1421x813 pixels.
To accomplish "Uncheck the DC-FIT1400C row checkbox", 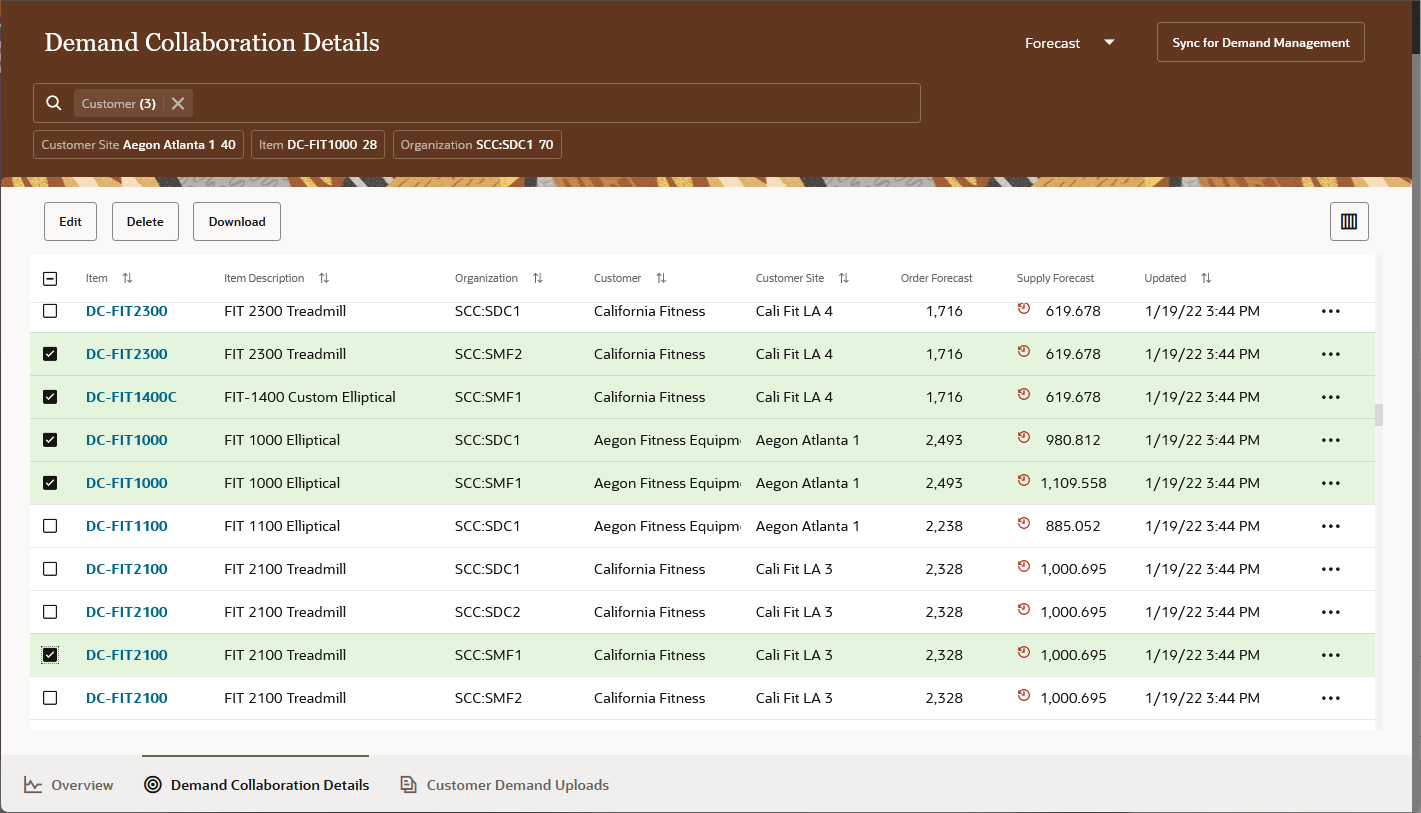I will click(x=50, y=397).
